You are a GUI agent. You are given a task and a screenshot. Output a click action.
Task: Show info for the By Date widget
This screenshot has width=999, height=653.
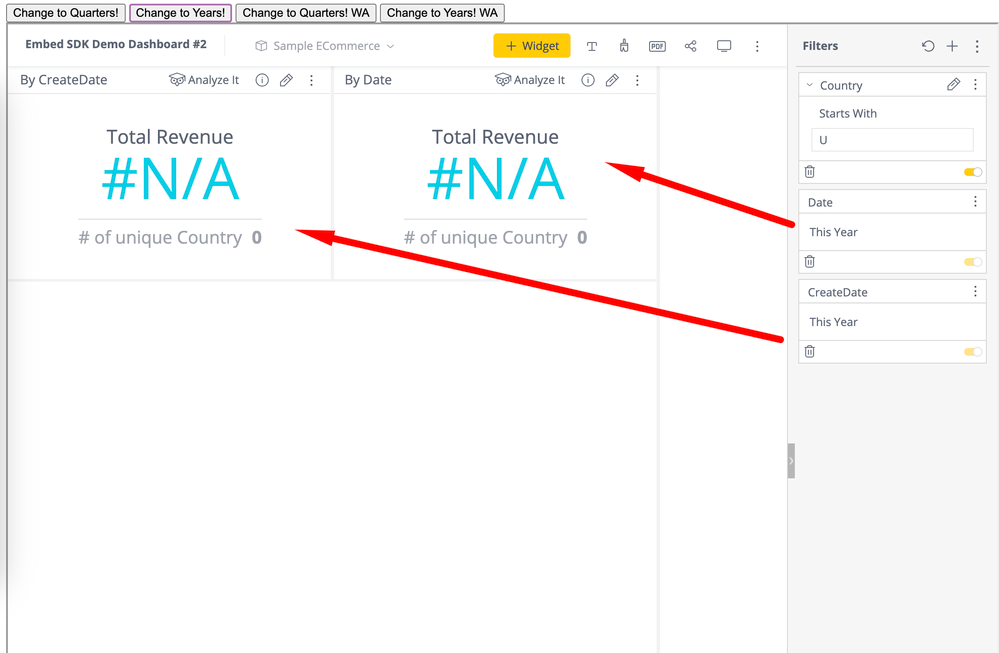[588, 80]
